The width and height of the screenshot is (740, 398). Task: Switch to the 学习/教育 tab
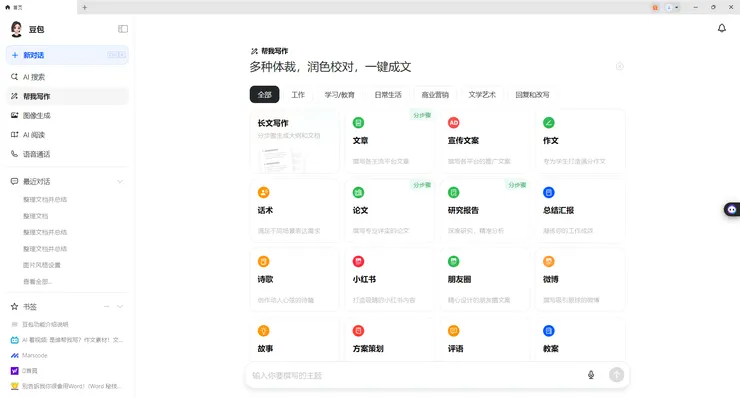click(339, 94)
